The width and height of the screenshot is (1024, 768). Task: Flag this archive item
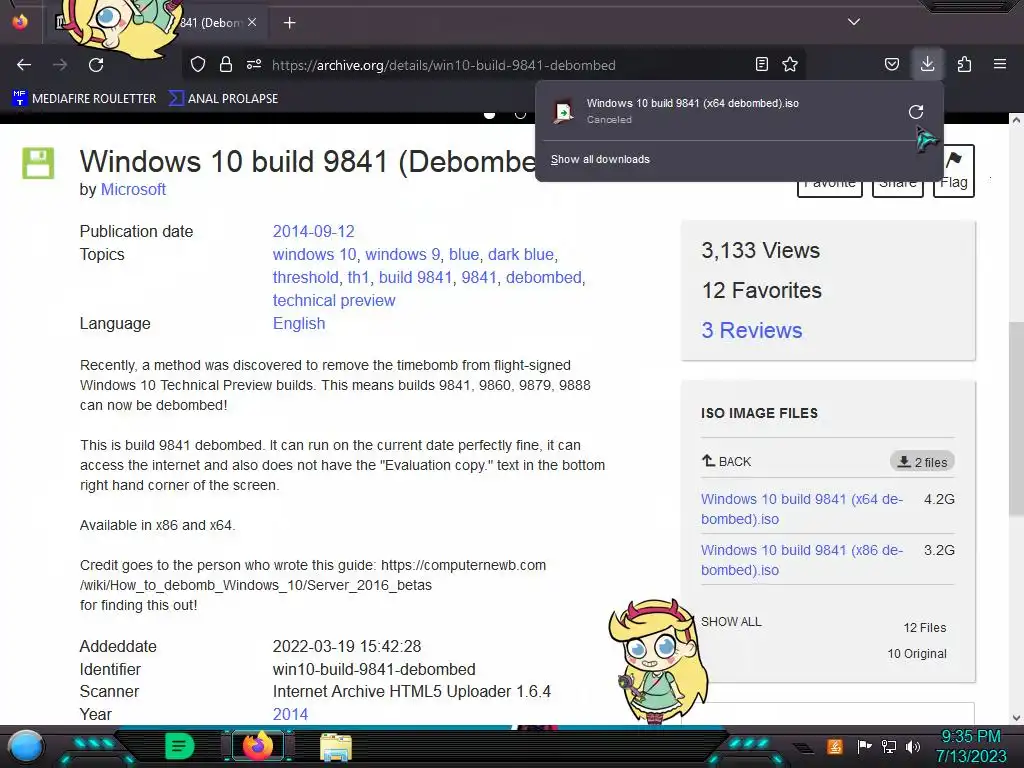coord(954,171)
